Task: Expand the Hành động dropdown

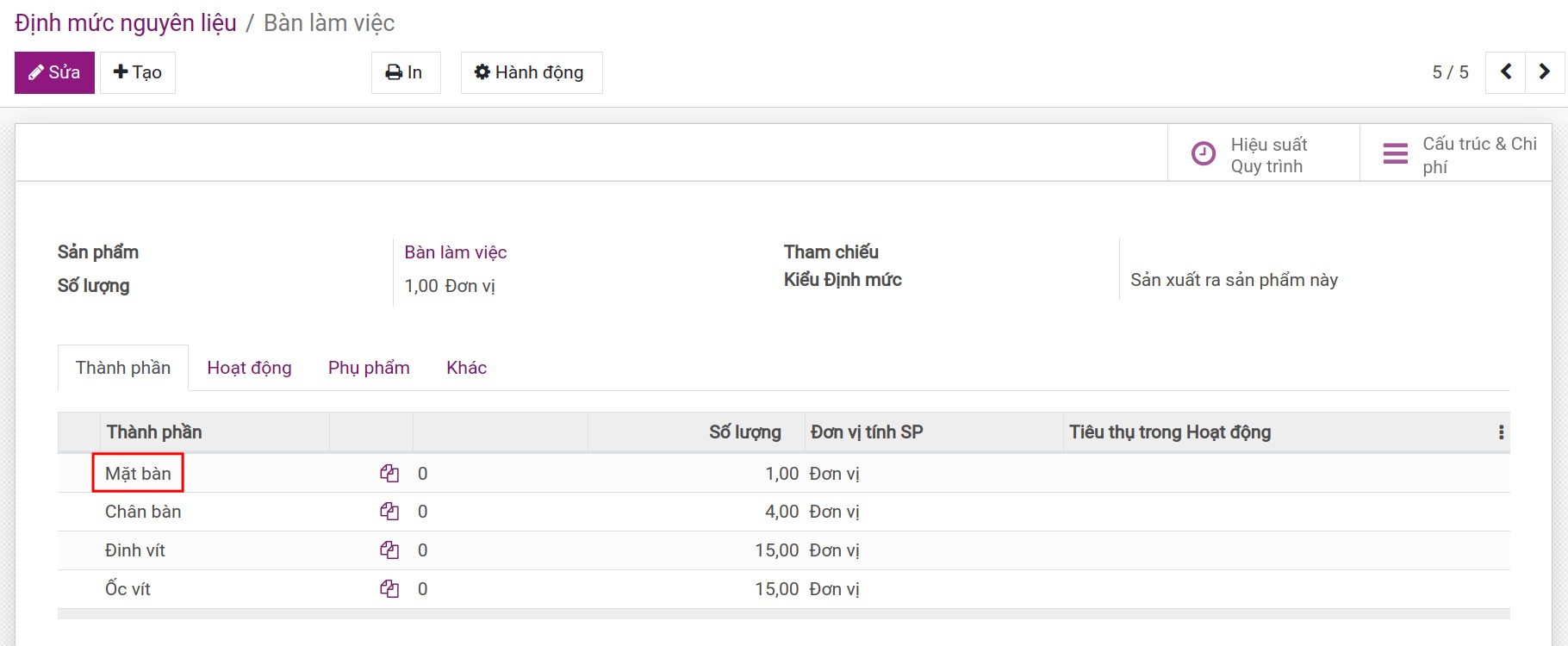Action: coord(531,72)
